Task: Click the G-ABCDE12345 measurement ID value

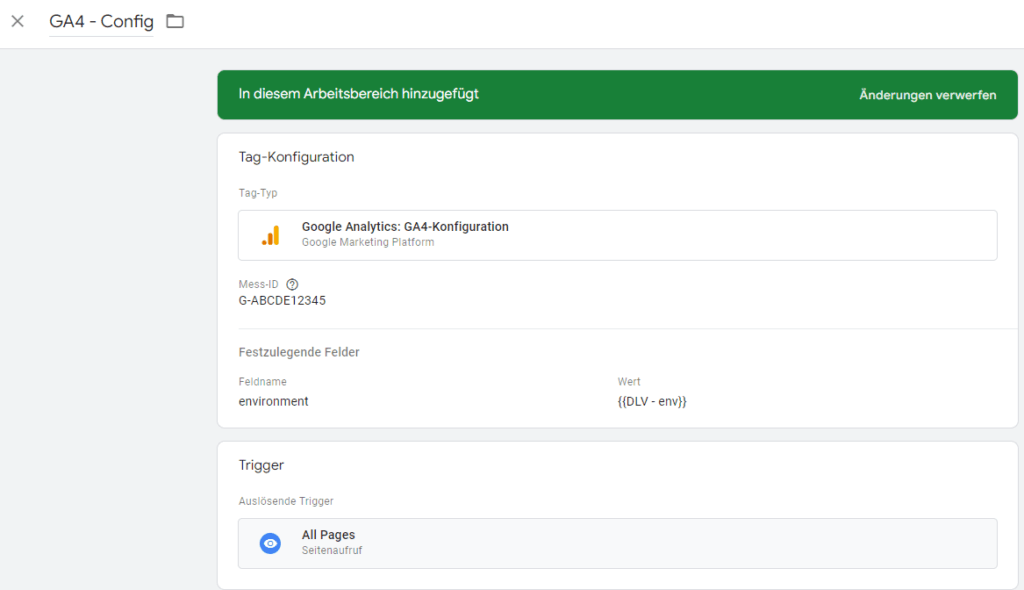Action: point(282,300)
